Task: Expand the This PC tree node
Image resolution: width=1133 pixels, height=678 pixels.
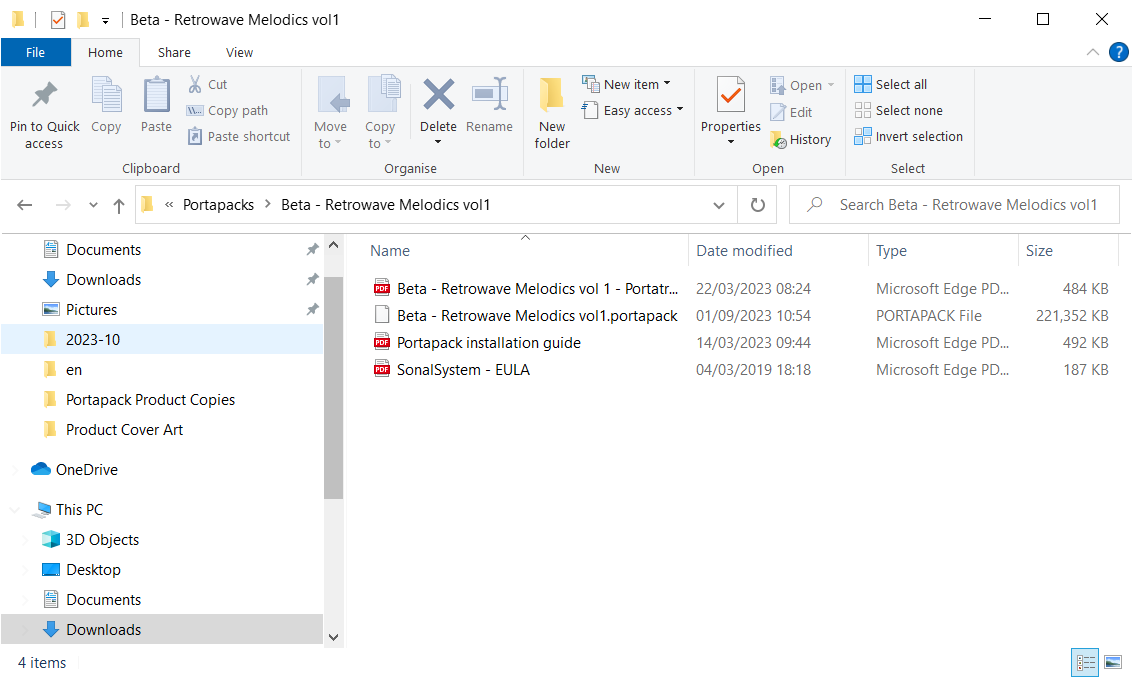Action: pos(15,510)
